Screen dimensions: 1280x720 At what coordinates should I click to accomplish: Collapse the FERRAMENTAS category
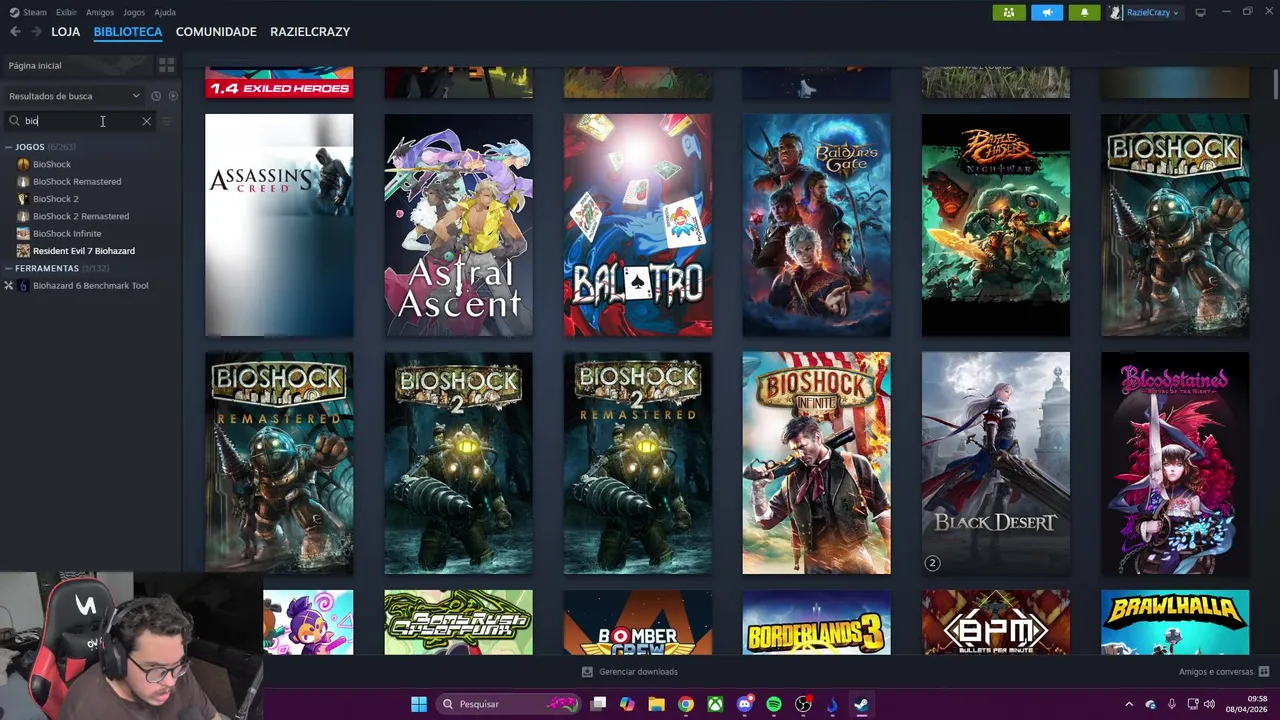[8, 268]
